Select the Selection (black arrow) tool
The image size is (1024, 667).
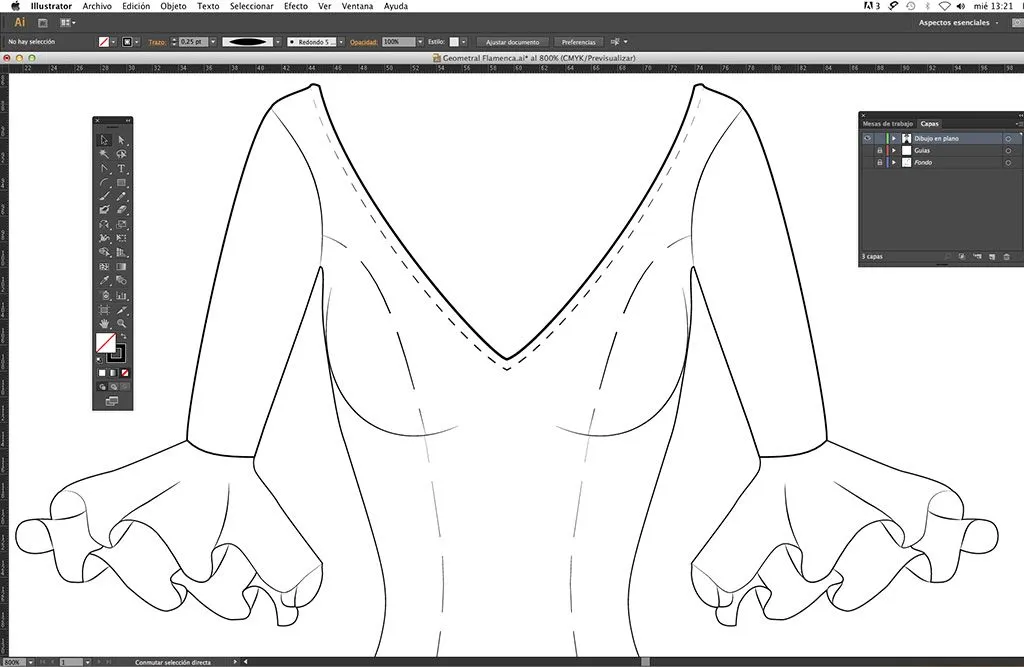click(x=104, y=140)
